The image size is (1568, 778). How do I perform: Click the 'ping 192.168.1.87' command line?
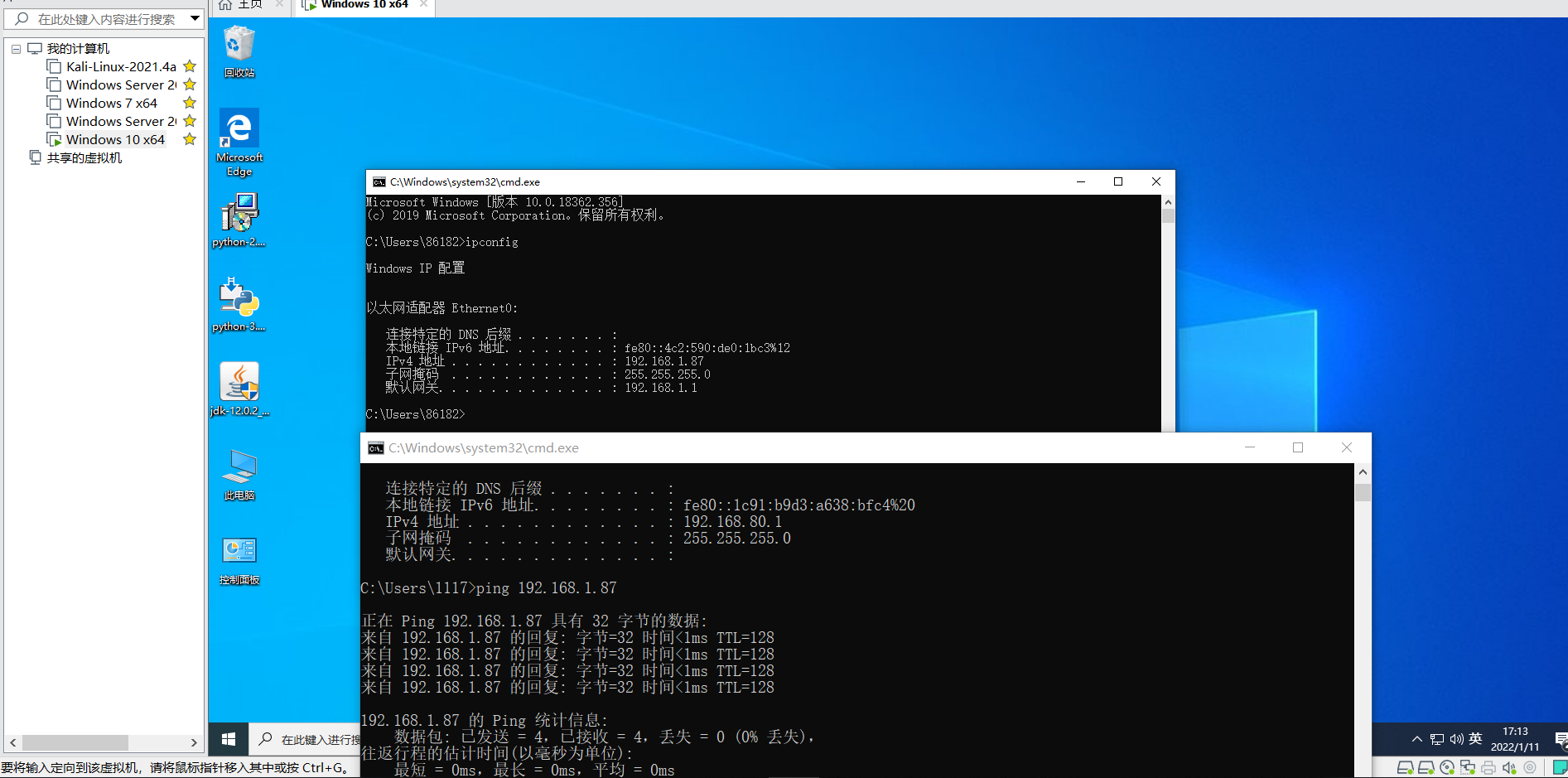(x=489, y=588)
